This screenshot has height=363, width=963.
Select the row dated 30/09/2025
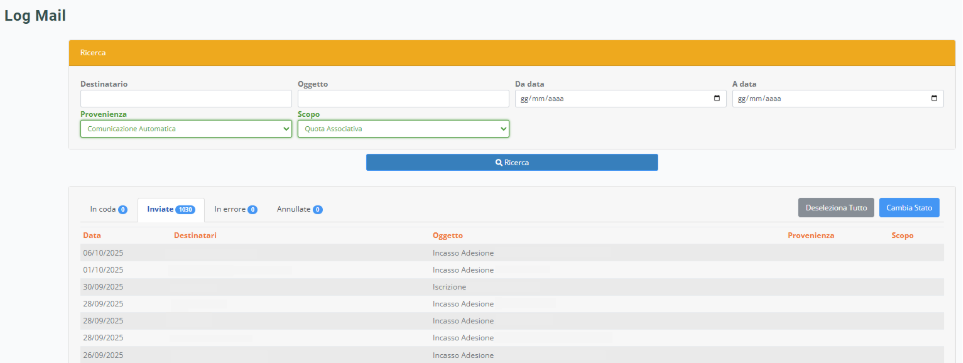click(x=512, y=287)
